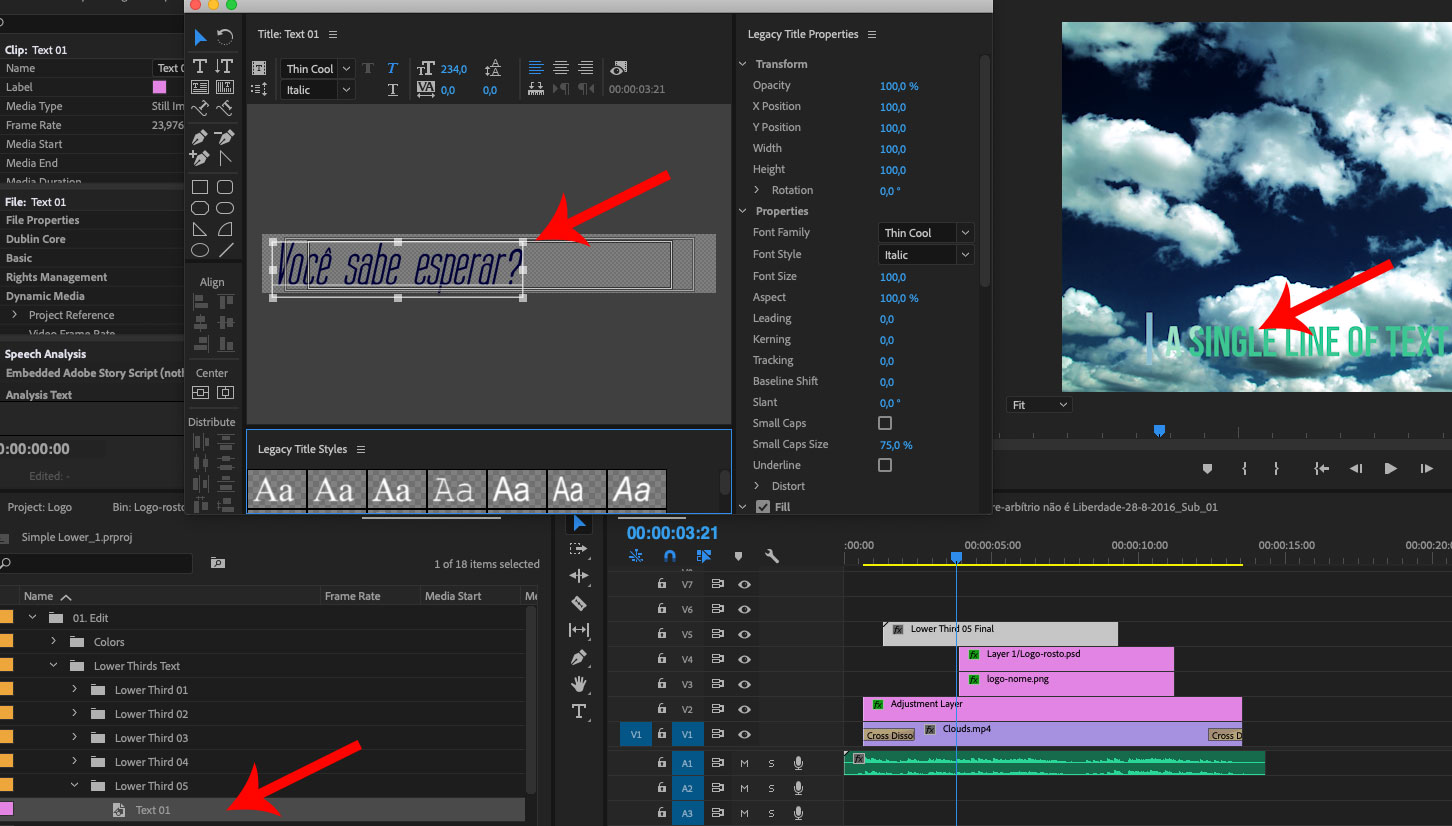Click the timeline playhead on the ruler
The height and width of the screenshot is (826, 1452).
click(956, 556)
